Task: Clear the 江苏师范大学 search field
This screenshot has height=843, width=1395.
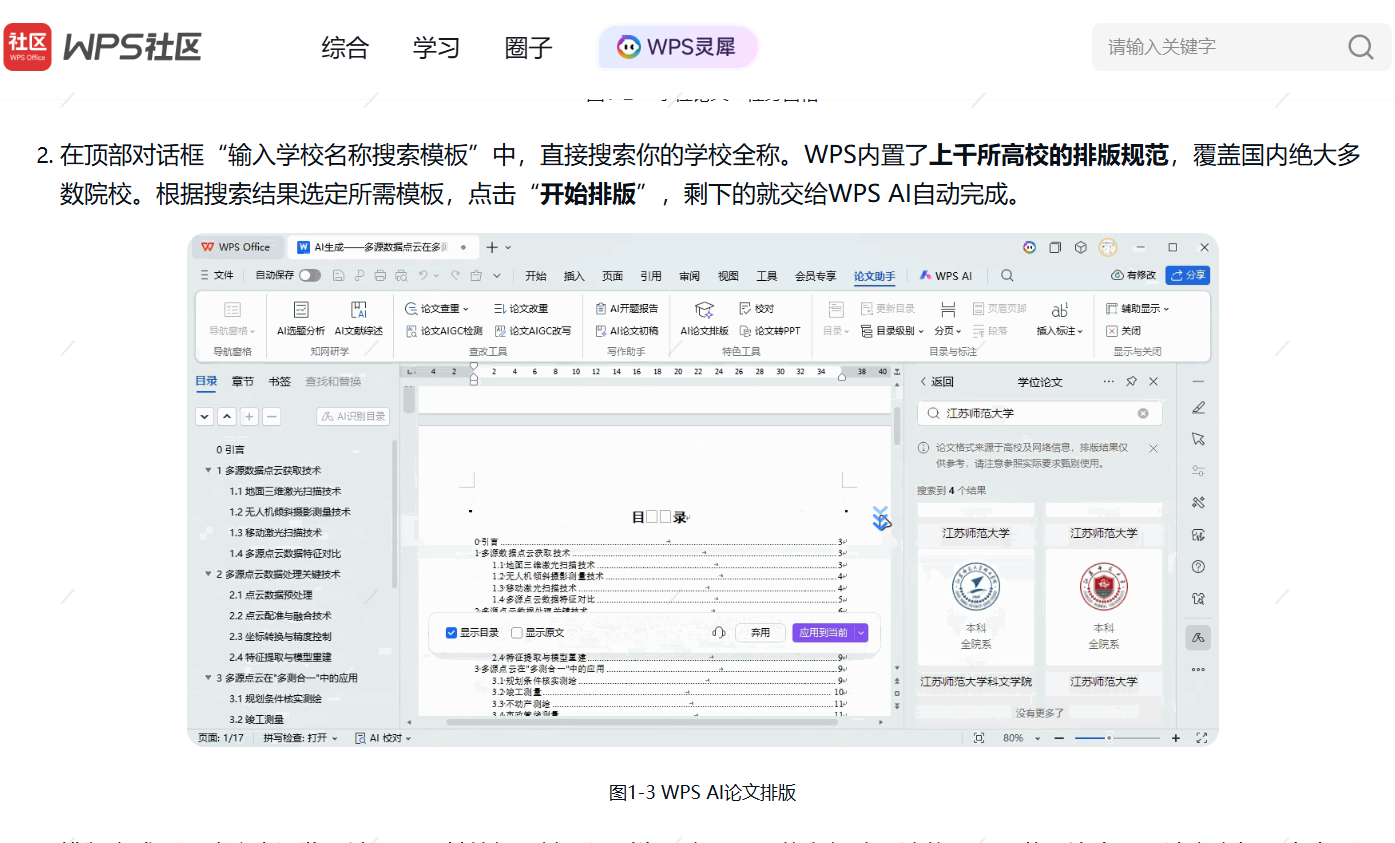Action: (1143, 413)
